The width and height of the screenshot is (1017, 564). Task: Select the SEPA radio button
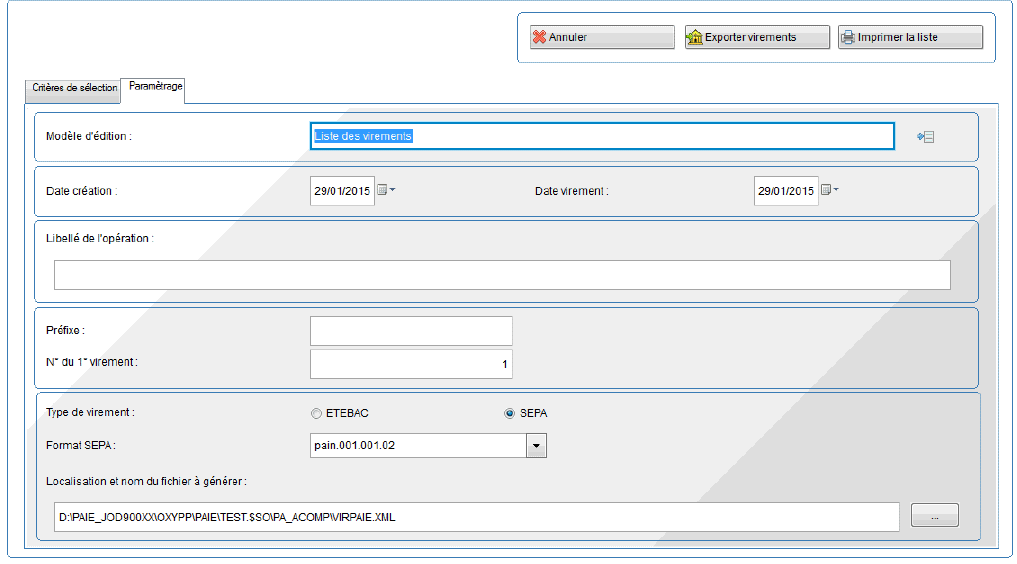point(510,414)
